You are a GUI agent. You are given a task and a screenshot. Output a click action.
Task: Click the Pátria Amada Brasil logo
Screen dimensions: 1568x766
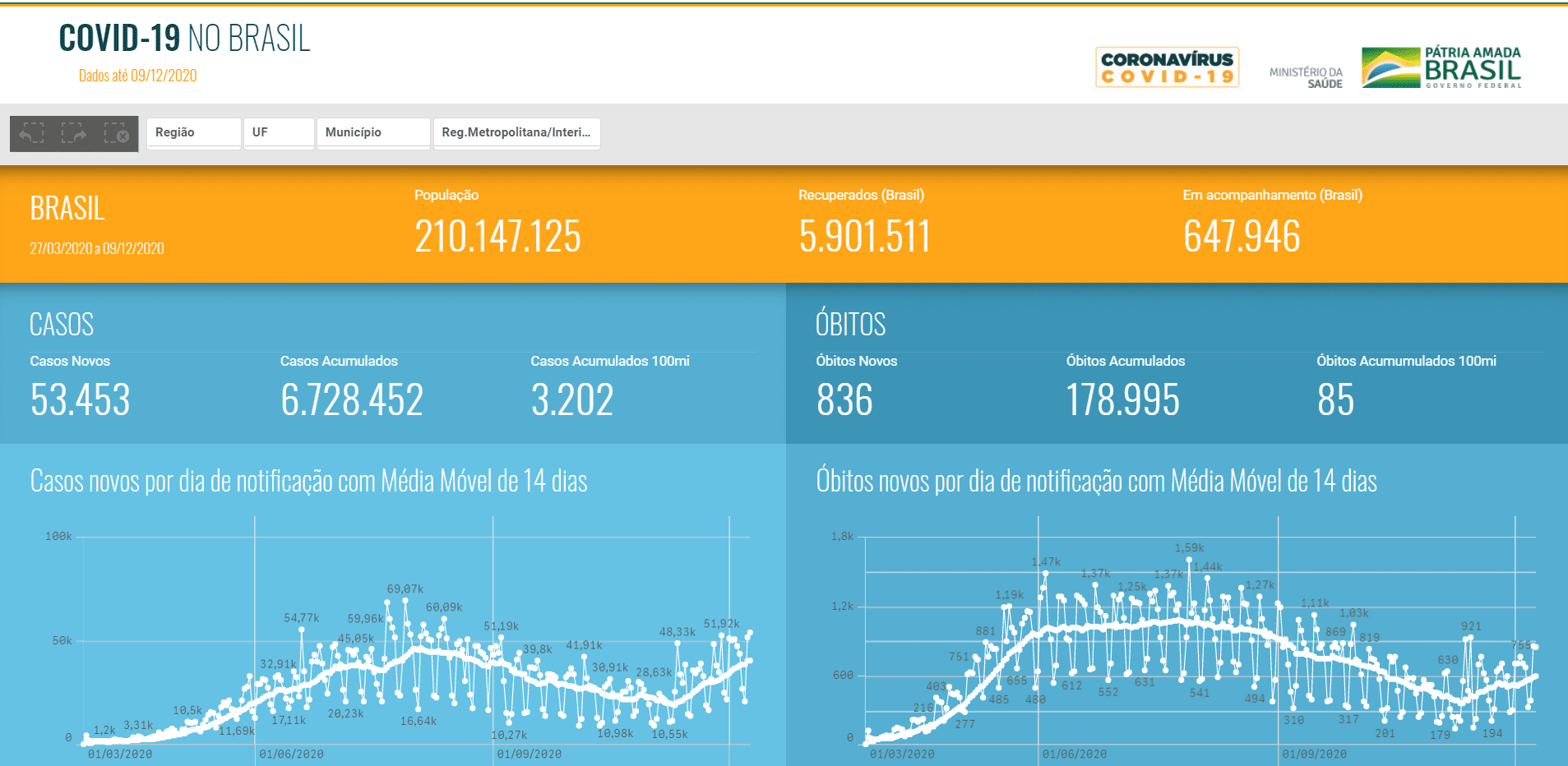click(x=1441, y=67)
